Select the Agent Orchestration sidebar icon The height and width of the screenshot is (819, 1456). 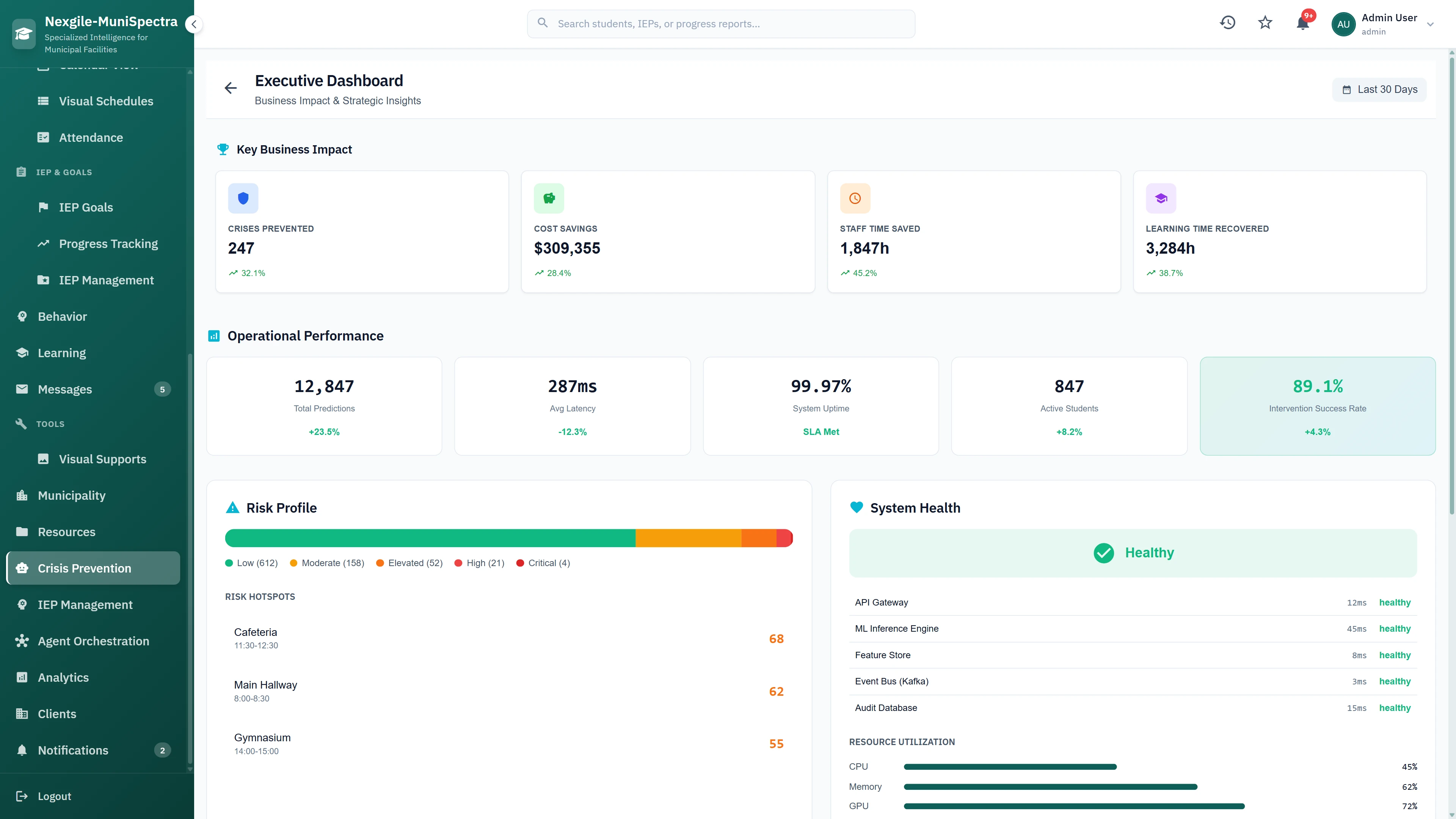tap(22, 641)
